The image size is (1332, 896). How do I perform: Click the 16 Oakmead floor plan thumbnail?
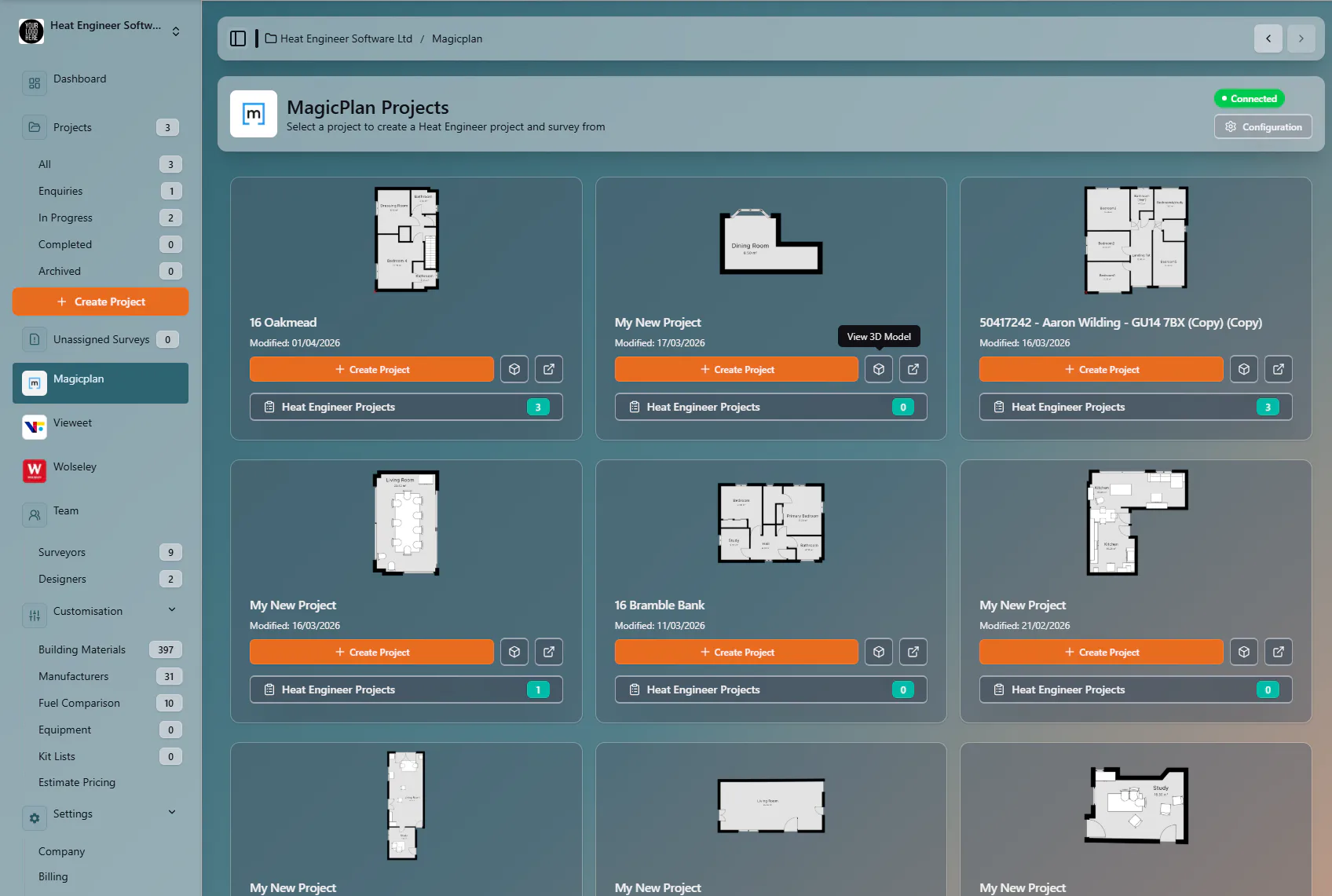[x=406, y=240]
